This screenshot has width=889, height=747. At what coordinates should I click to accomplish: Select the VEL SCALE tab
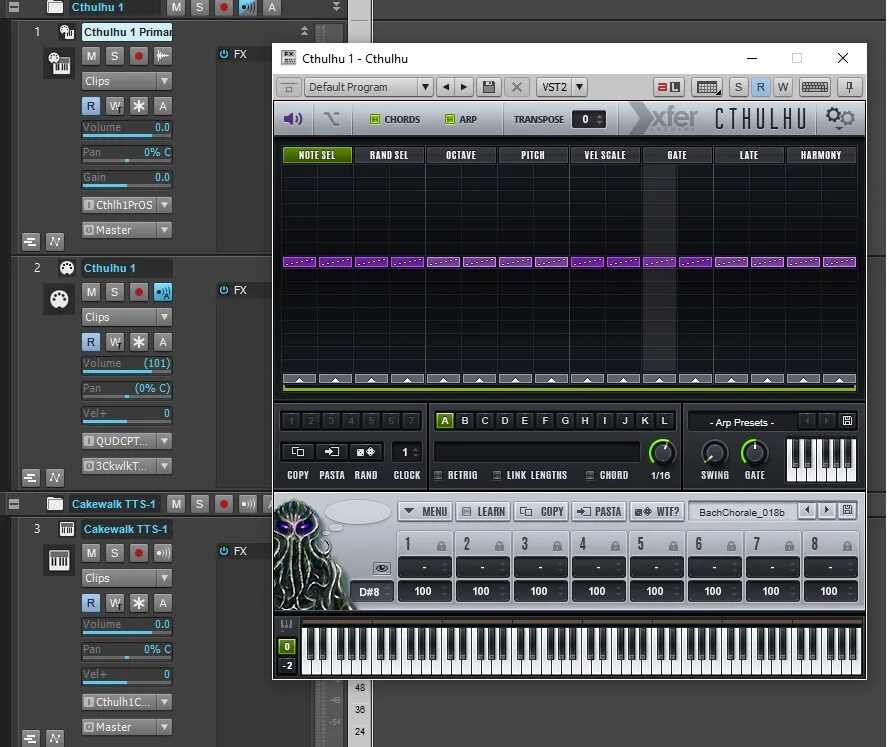click(x=605, y=155)
